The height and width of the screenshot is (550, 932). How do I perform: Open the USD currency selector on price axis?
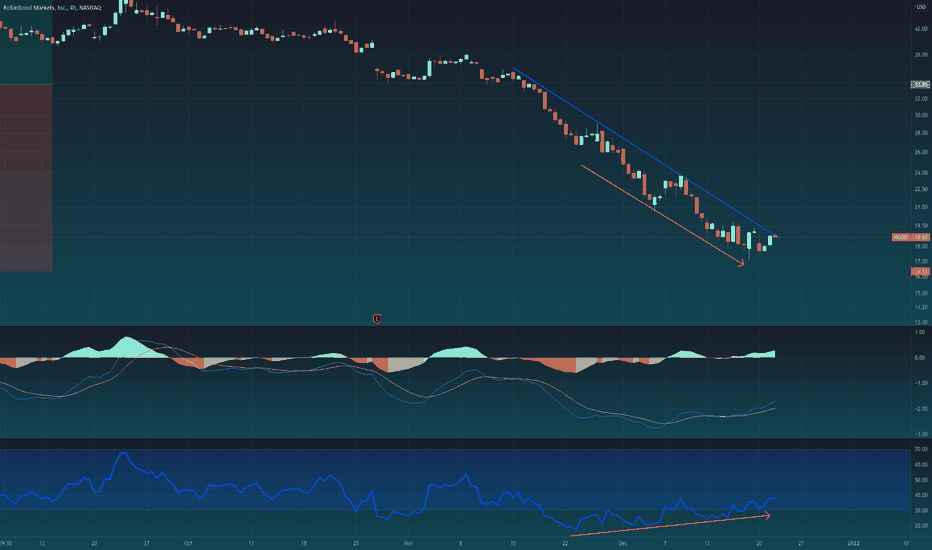(921, 7)
